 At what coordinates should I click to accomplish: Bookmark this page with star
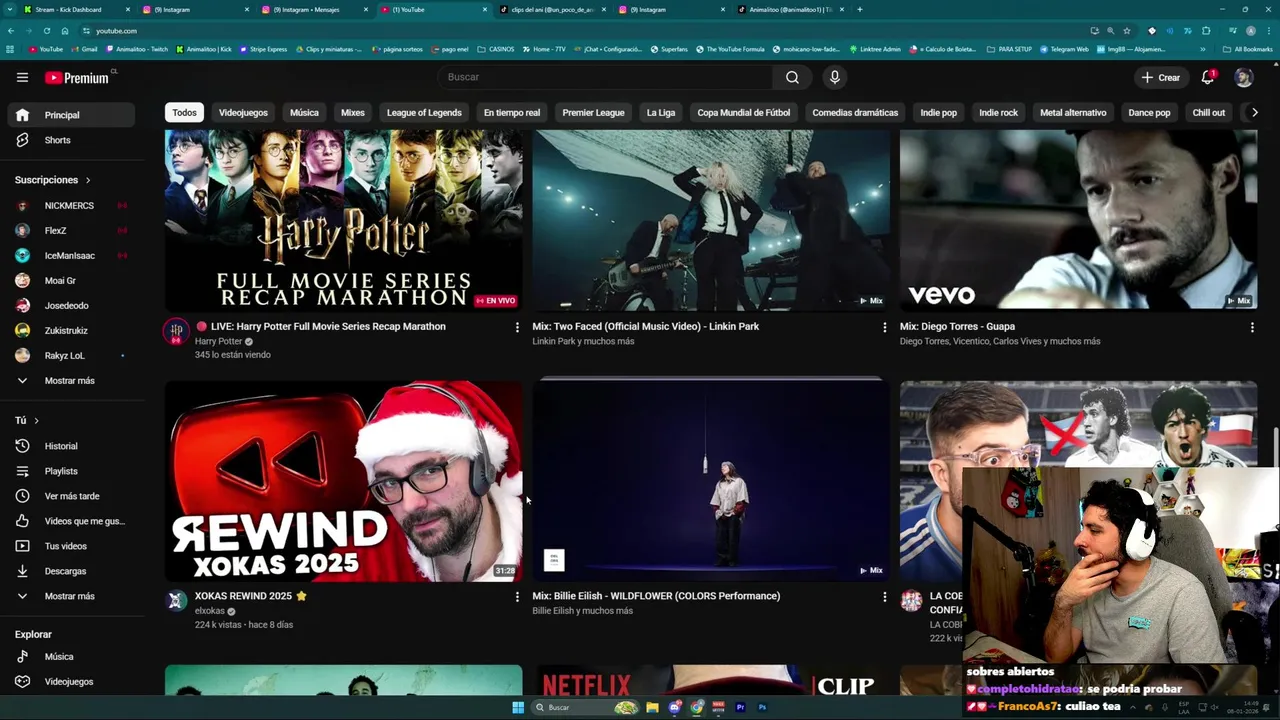1127,31
